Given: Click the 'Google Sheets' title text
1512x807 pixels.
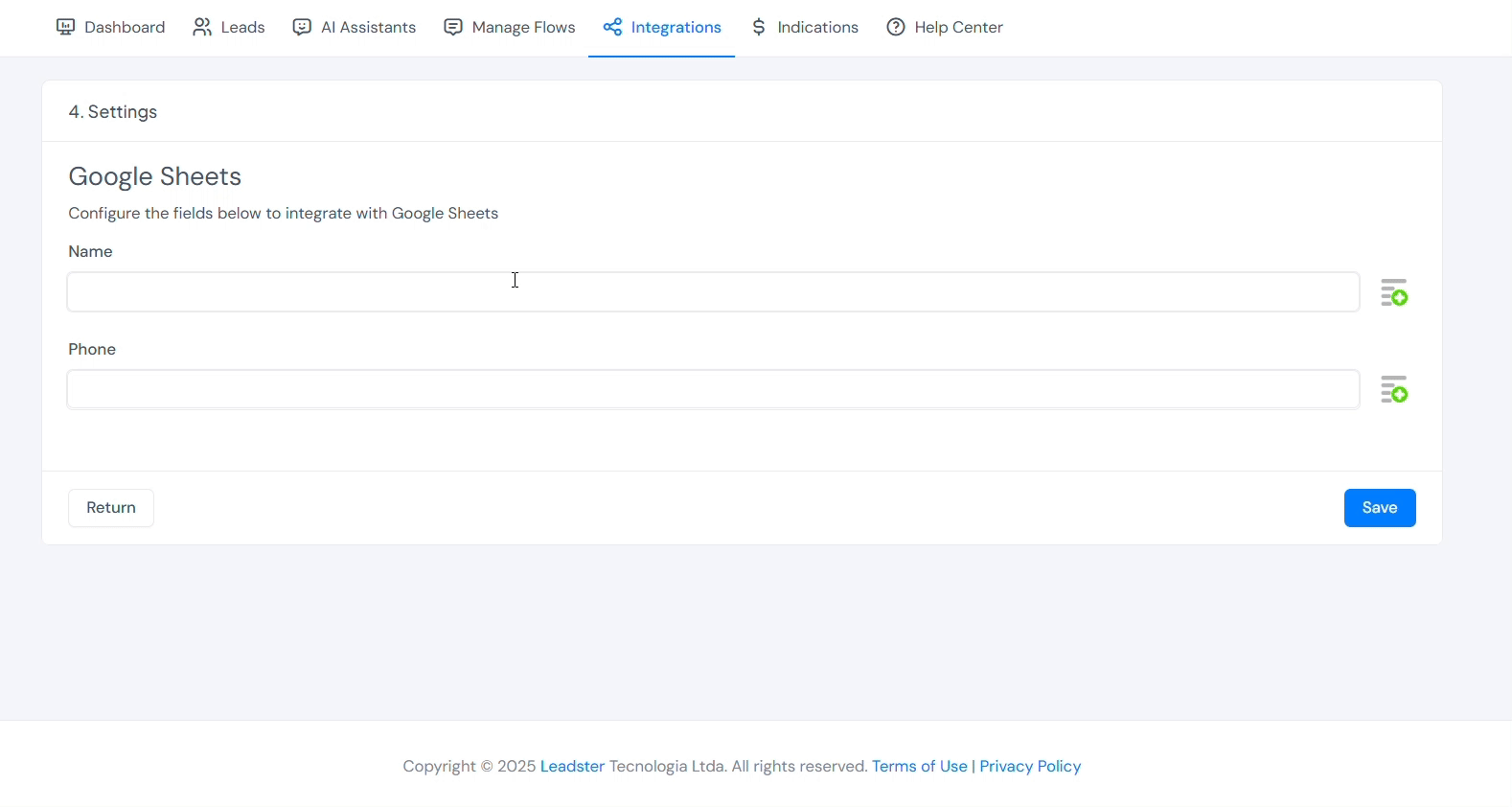Looking at the screenshot, I should [x=155, y=176].
